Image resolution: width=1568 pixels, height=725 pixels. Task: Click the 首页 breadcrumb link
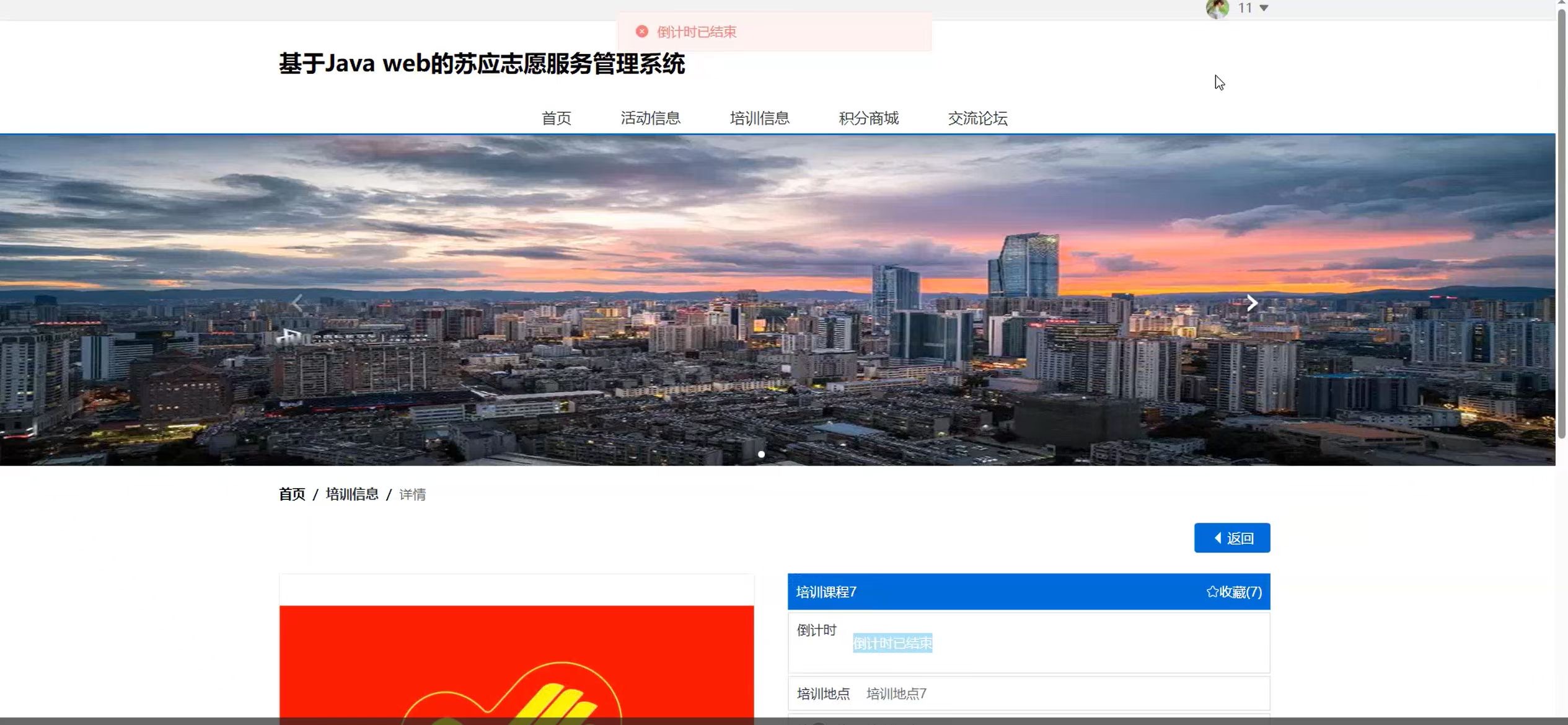tap(292, 494)
